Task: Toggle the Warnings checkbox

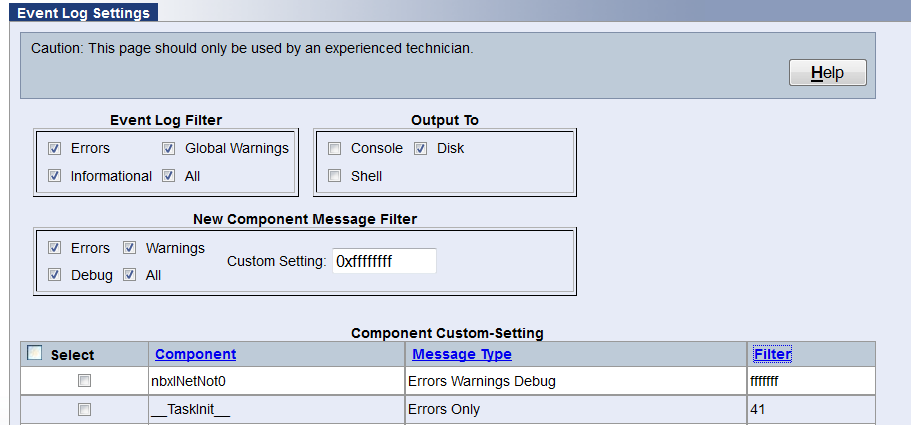Action: (x=130, y=248)
